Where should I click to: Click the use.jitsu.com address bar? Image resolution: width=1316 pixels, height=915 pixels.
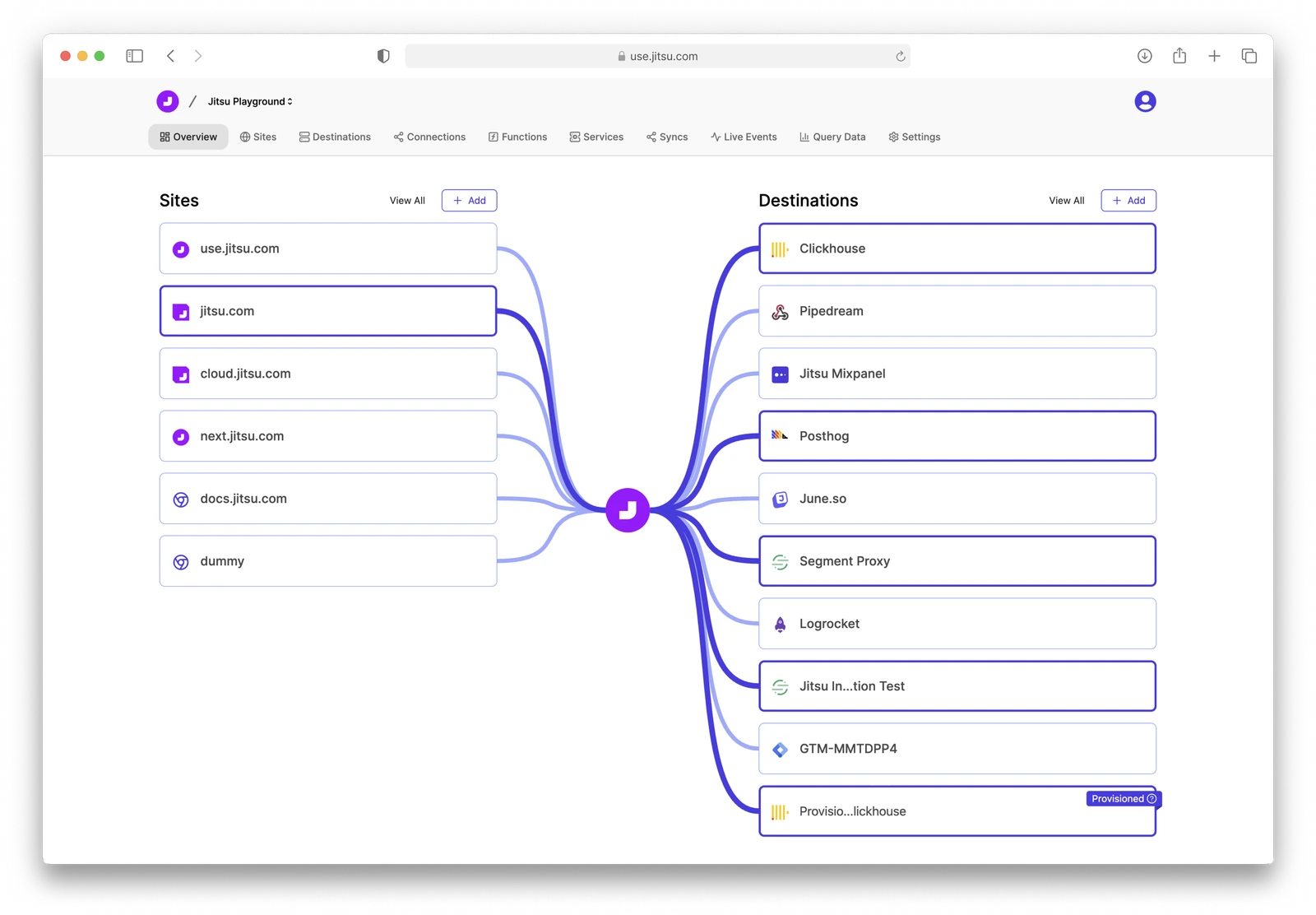point(657,56)
